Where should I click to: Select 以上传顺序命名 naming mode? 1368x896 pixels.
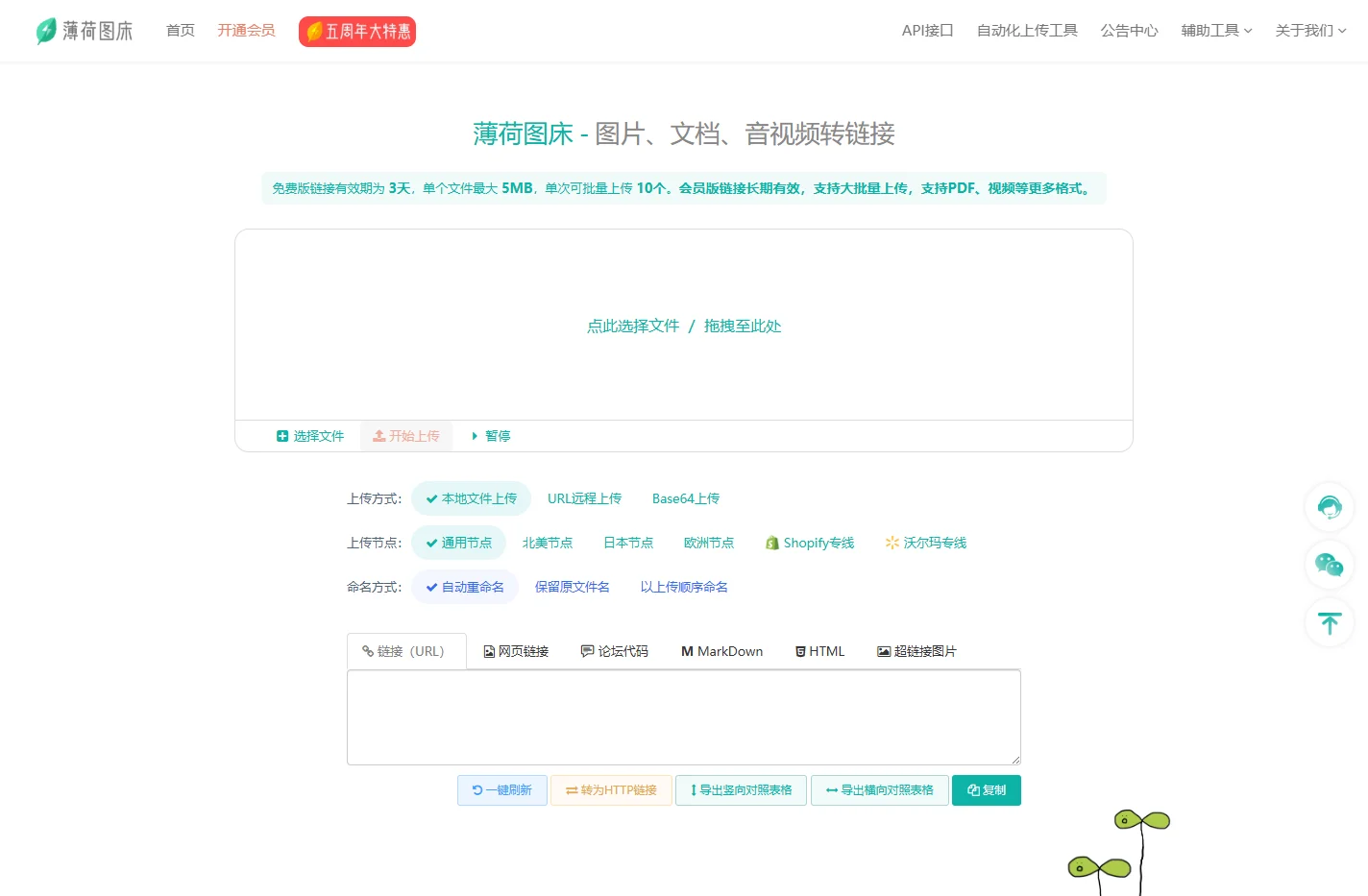[x=684, y=587]
